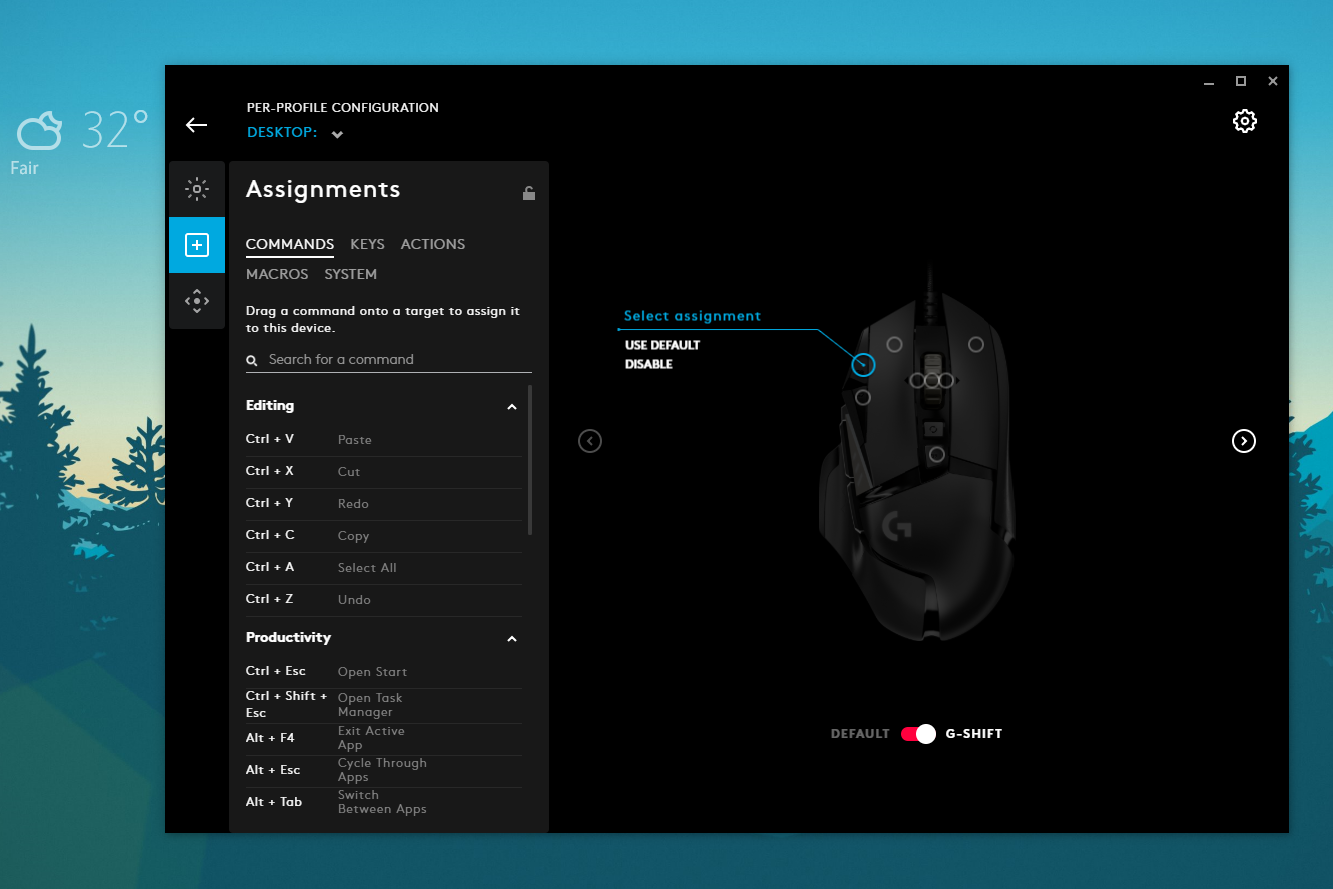Select the Ctrl + A Select All command
1333x889 pixels.
pos(384,568)
